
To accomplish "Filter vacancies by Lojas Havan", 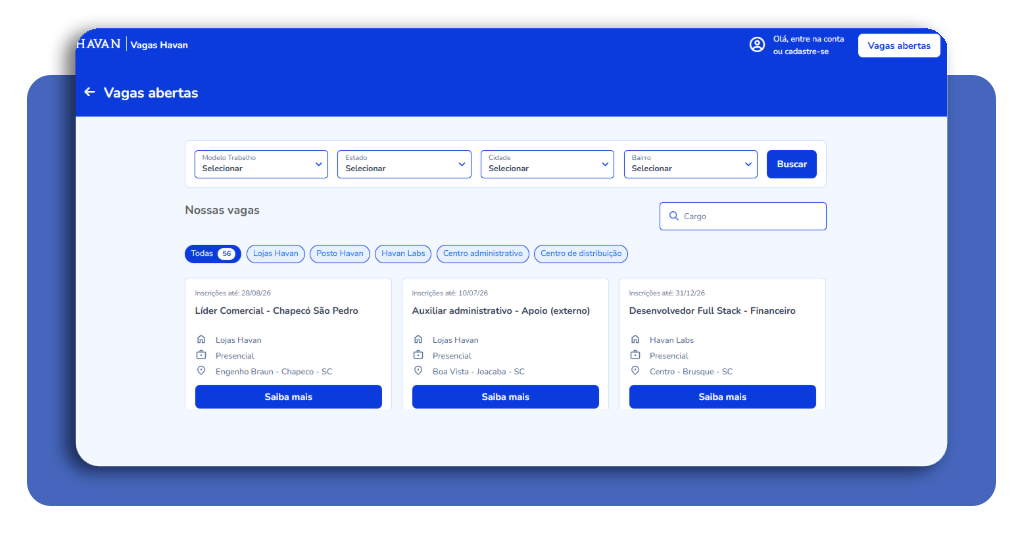I will pyautogui.click(x=276, y=253).
